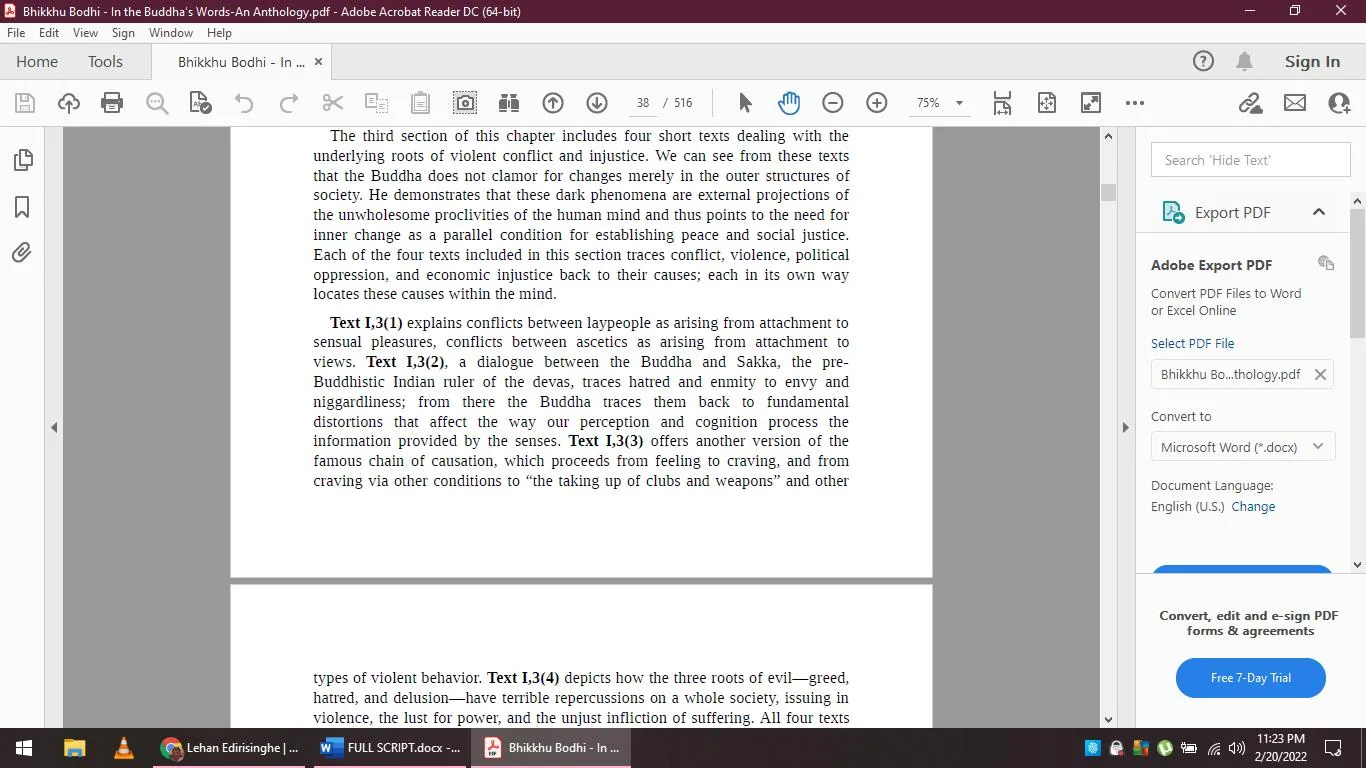This screenshot has width=1366, height=768.
Task: Open the Bookmarks panel
Action: coord(22,207)
